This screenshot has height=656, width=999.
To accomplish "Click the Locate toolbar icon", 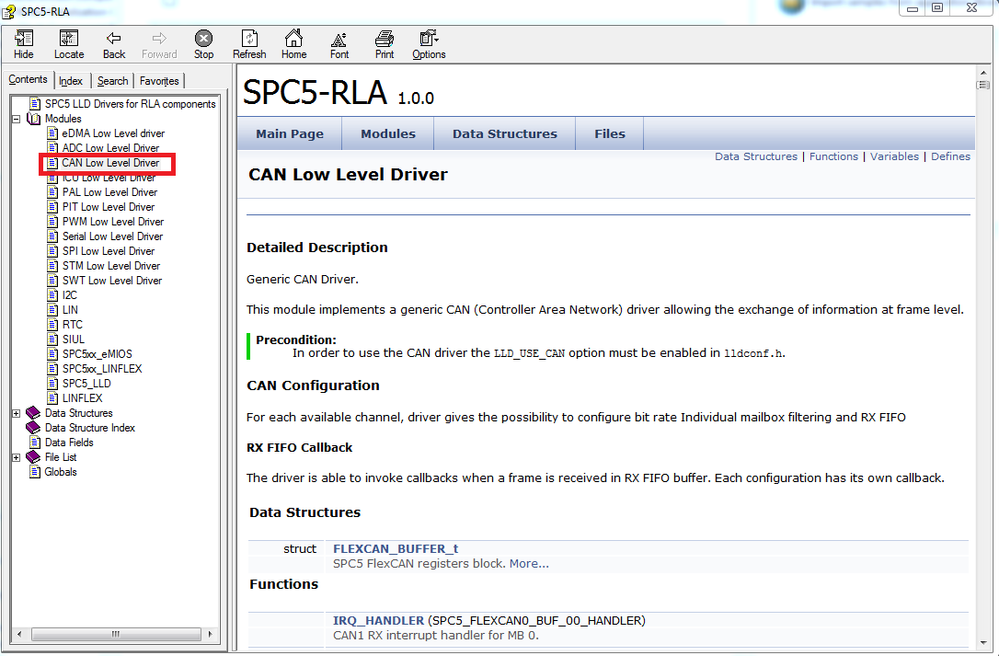I will pos(69,45).
